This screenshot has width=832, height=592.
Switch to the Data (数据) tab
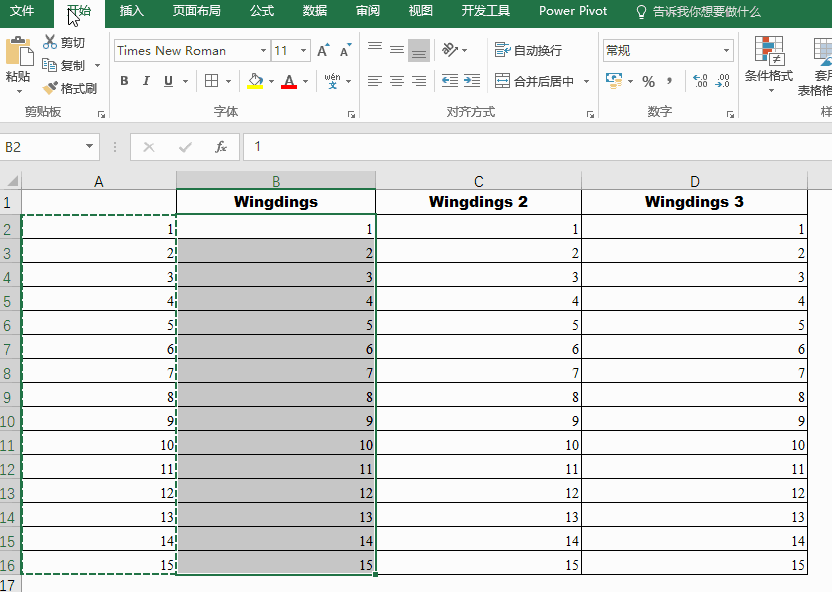click(315, 11)
